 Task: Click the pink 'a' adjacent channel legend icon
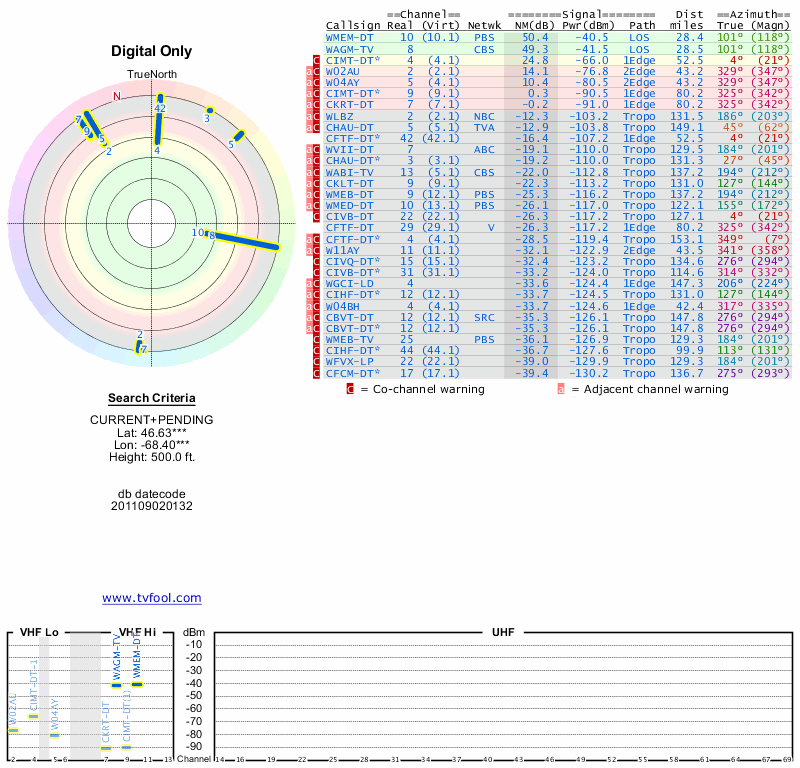tap(561, 388)
